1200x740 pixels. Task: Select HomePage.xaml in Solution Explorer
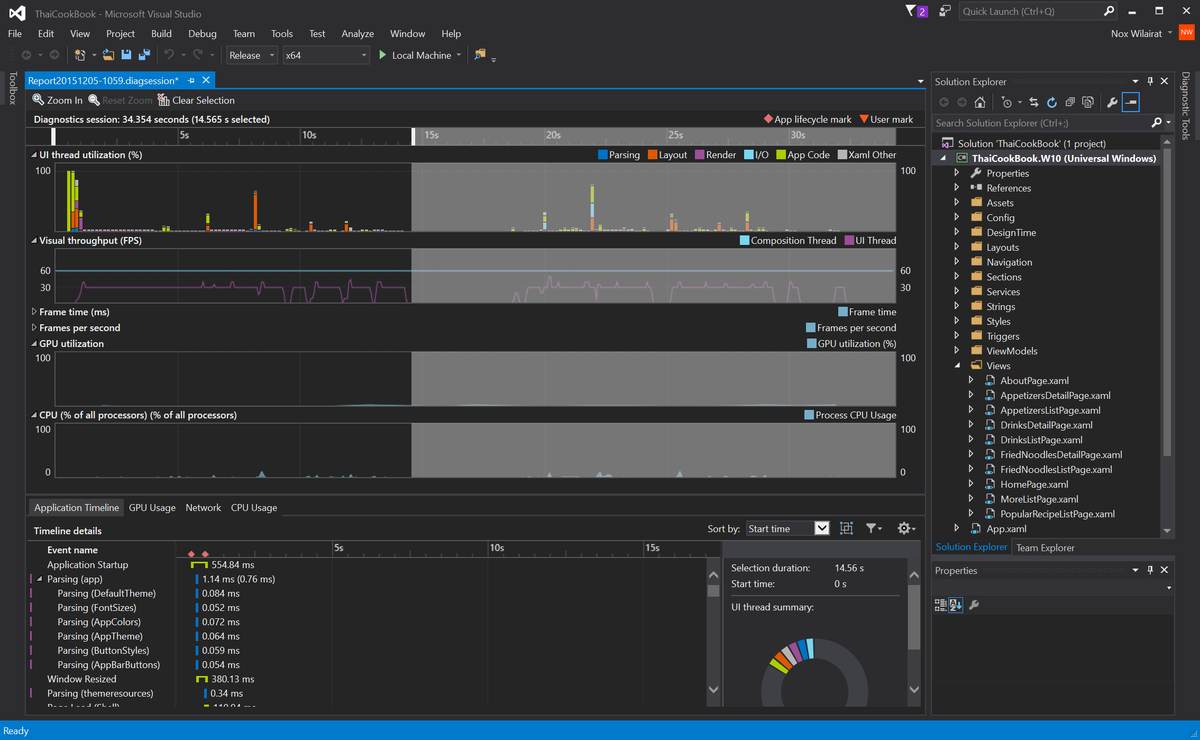click(x=1034, y=484)
